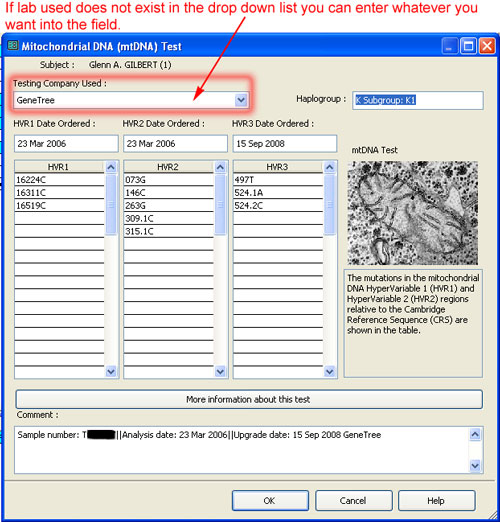Click the HVR1 column header

[x=59, y=167]
